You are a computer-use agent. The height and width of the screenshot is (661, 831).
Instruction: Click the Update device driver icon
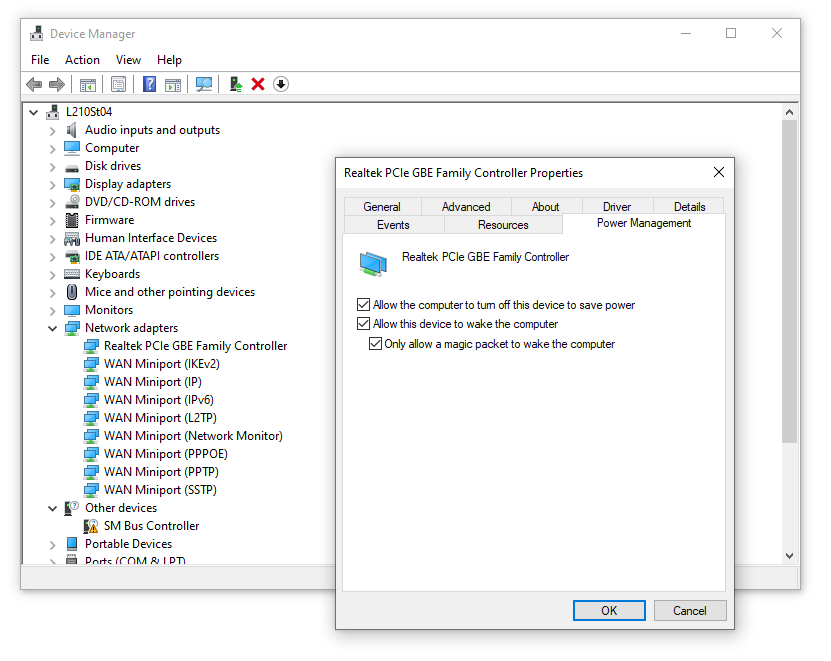235,84
